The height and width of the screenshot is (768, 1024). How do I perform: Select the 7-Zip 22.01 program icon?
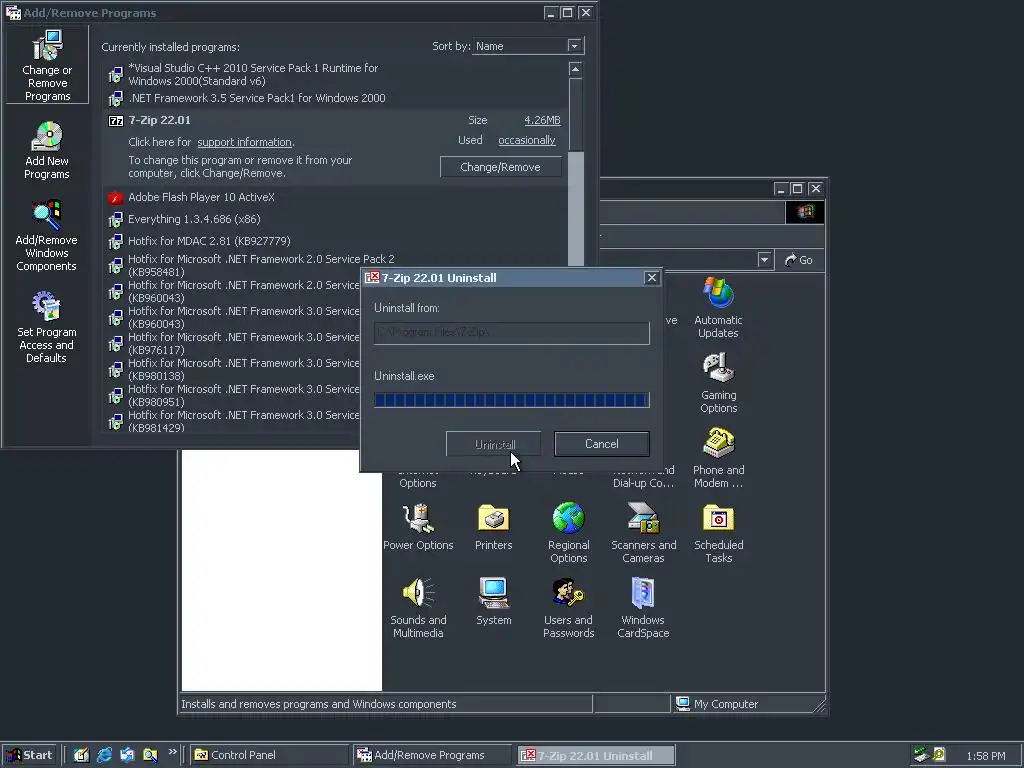coord(116,121)
